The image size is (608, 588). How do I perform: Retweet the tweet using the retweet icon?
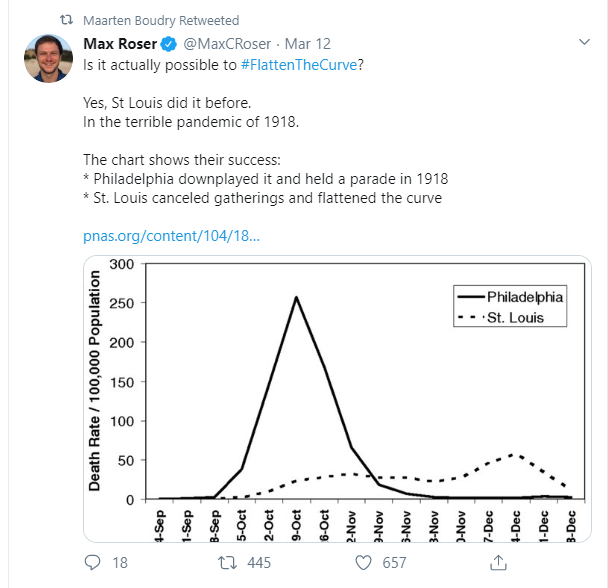[226, 563]
